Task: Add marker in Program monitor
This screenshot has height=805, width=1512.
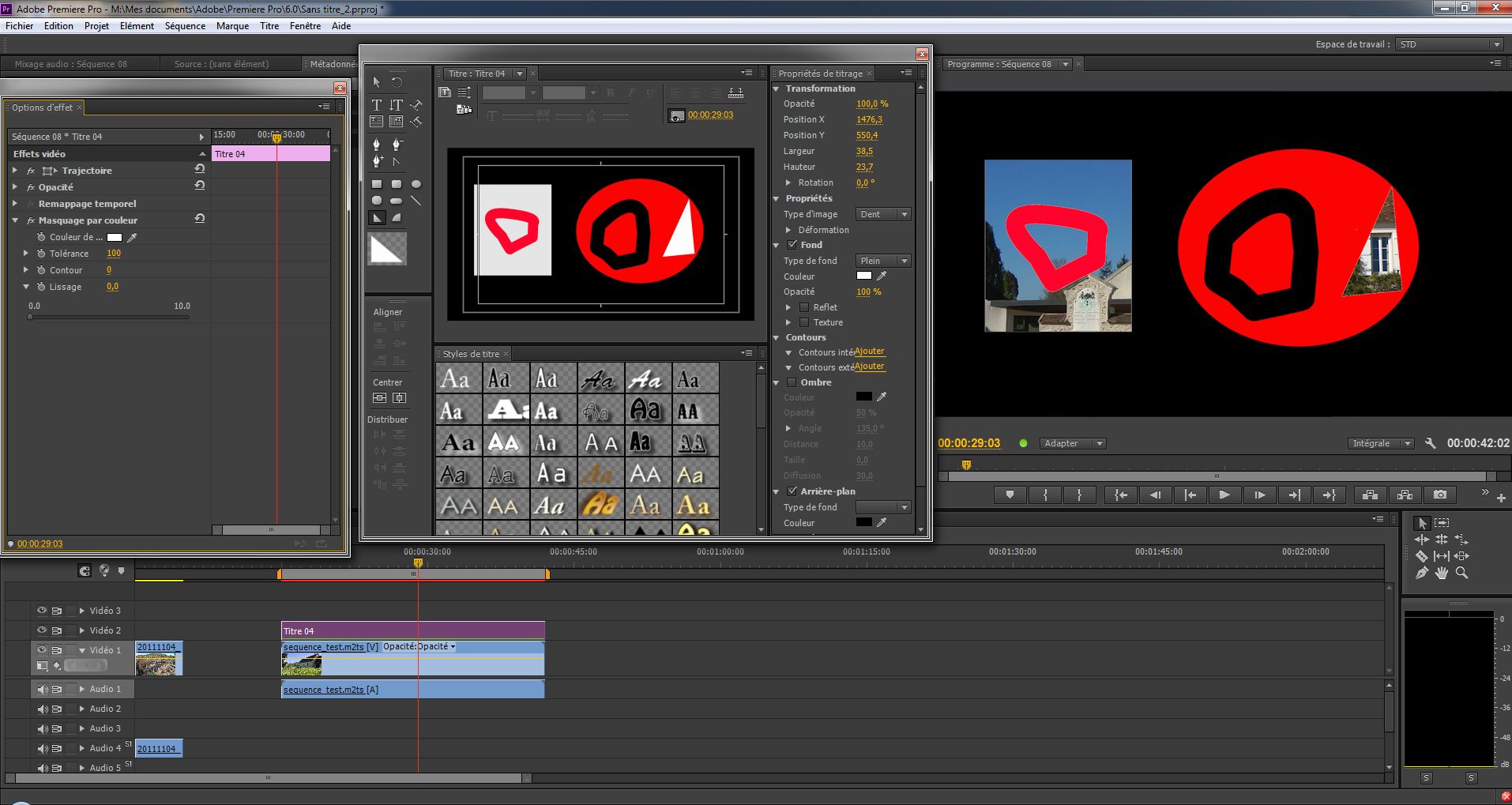Action: [1010, 495]
